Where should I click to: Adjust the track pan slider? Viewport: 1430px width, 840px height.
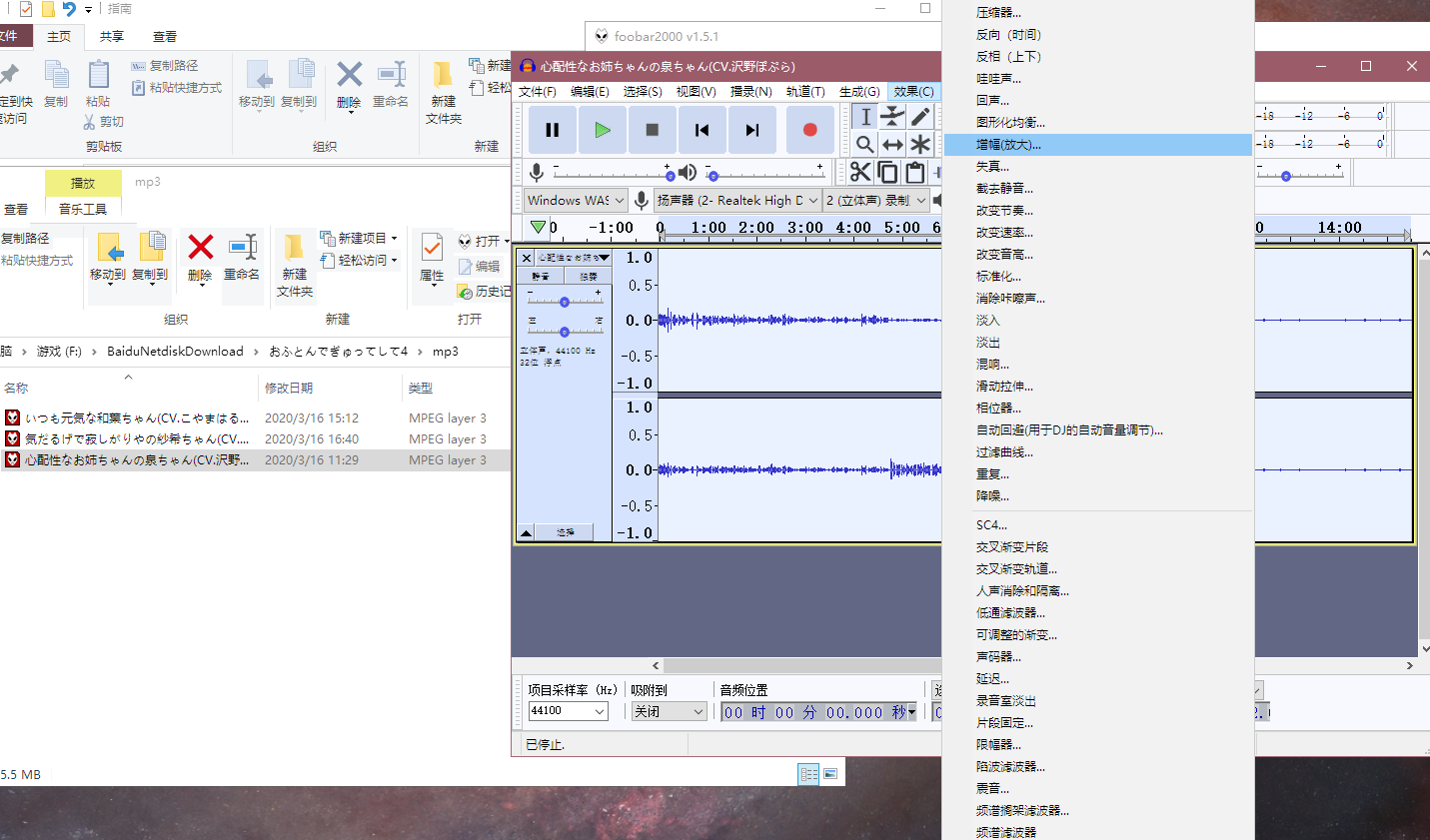565,330
